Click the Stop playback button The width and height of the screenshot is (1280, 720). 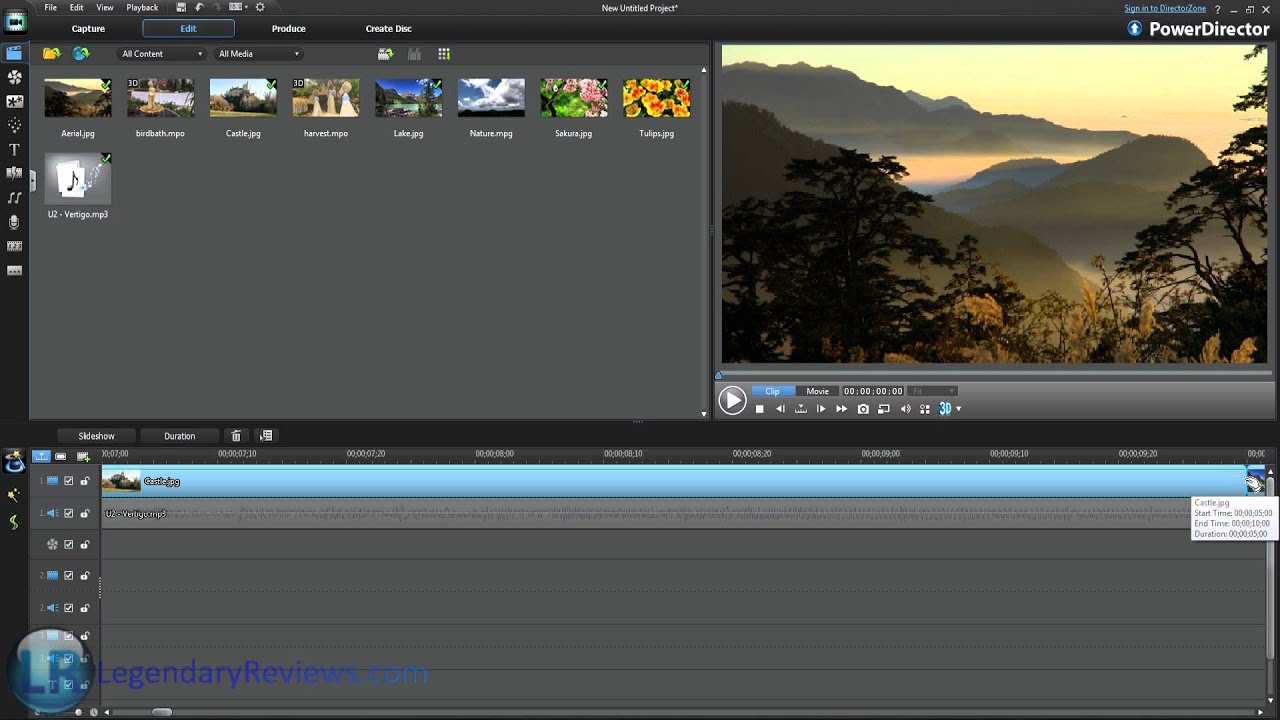click(760, 409)
